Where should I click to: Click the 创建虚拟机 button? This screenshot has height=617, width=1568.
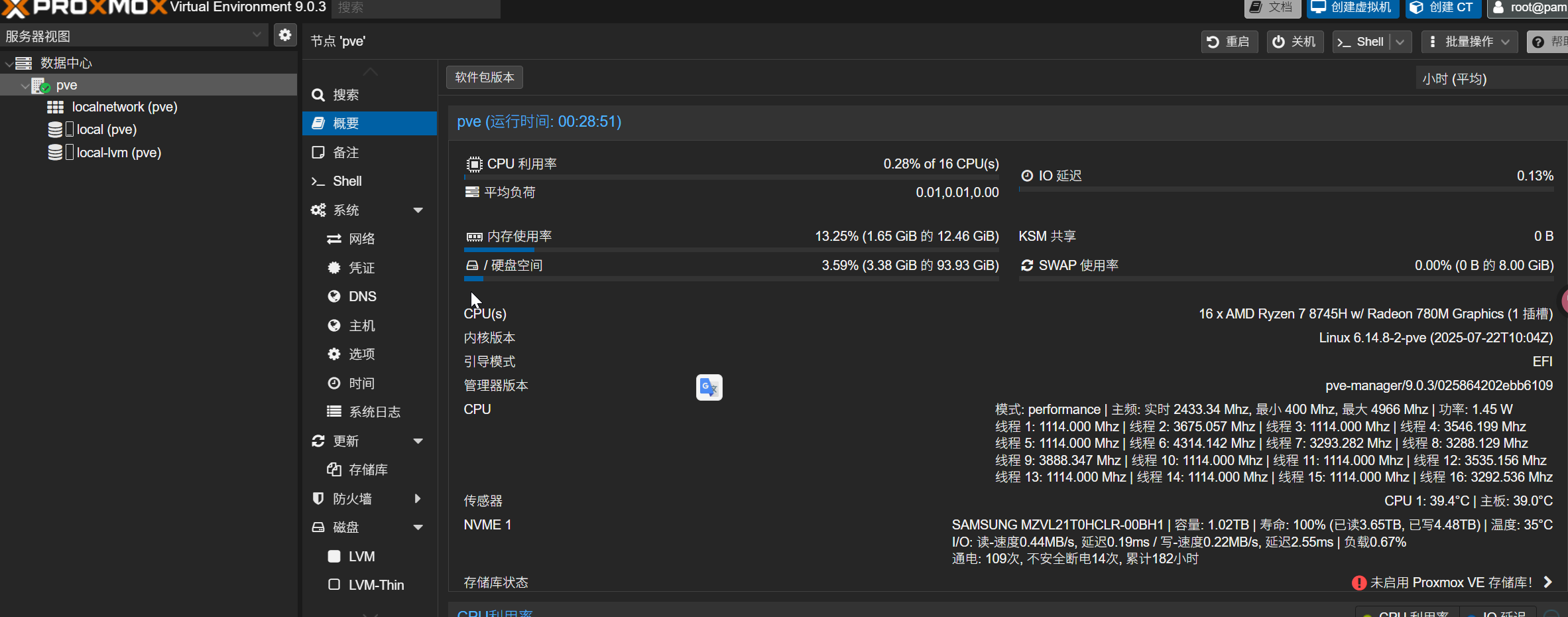pos(1353,7)
